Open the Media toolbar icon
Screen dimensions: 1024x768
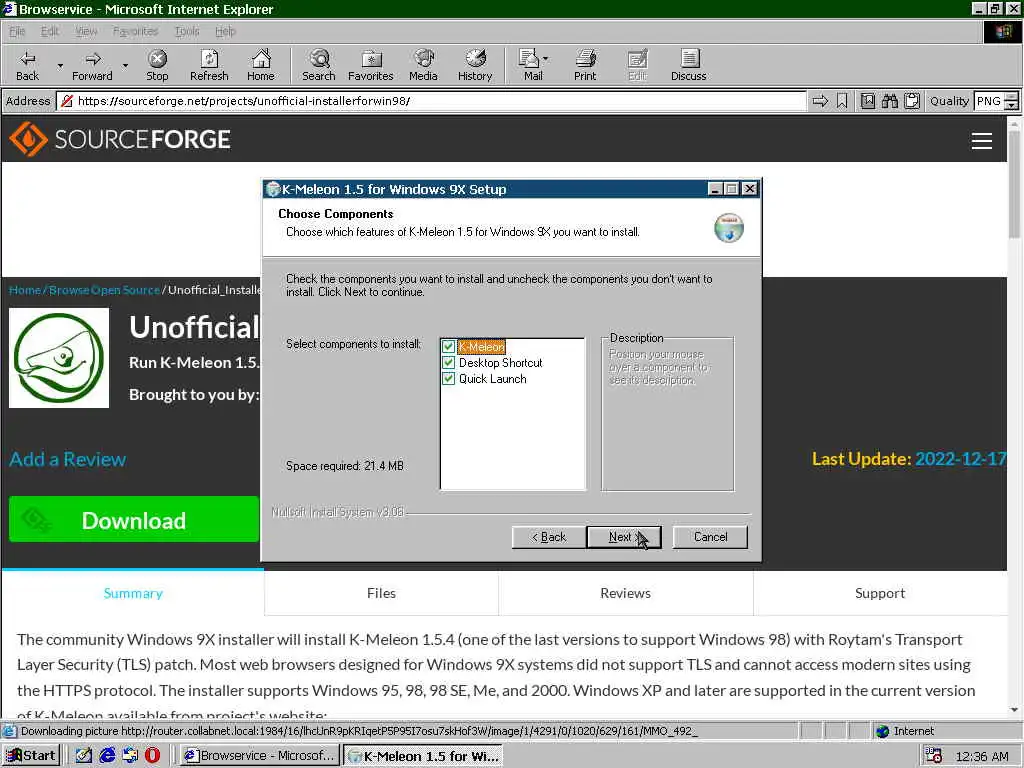click(423, 65)
